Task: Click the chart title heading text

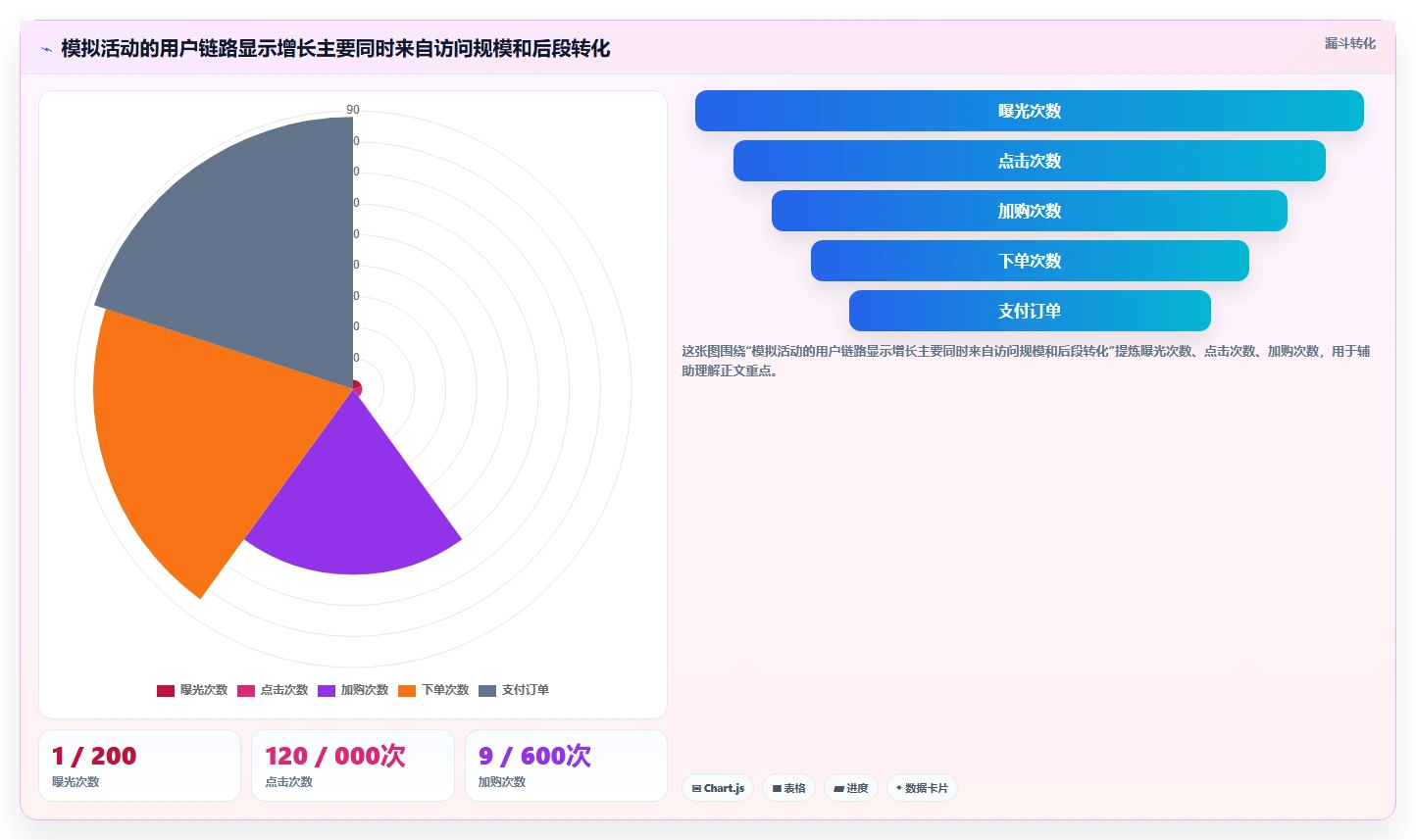Action: 335,48
